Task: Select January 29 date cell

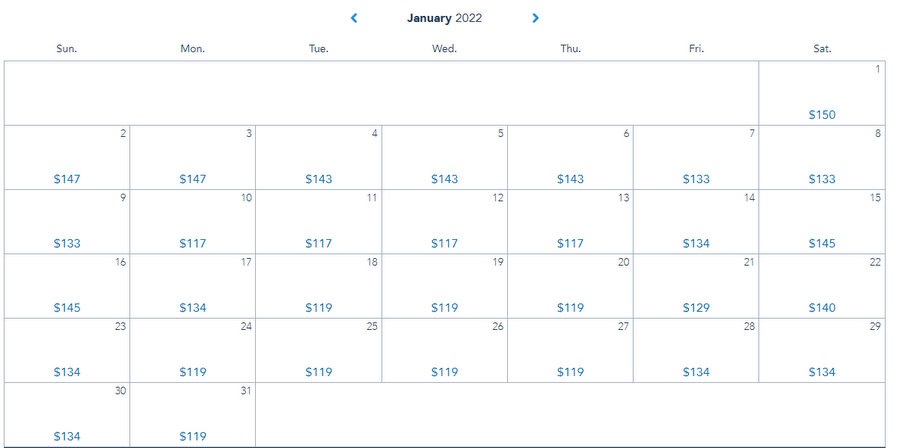Action: [x=822, y=350]
